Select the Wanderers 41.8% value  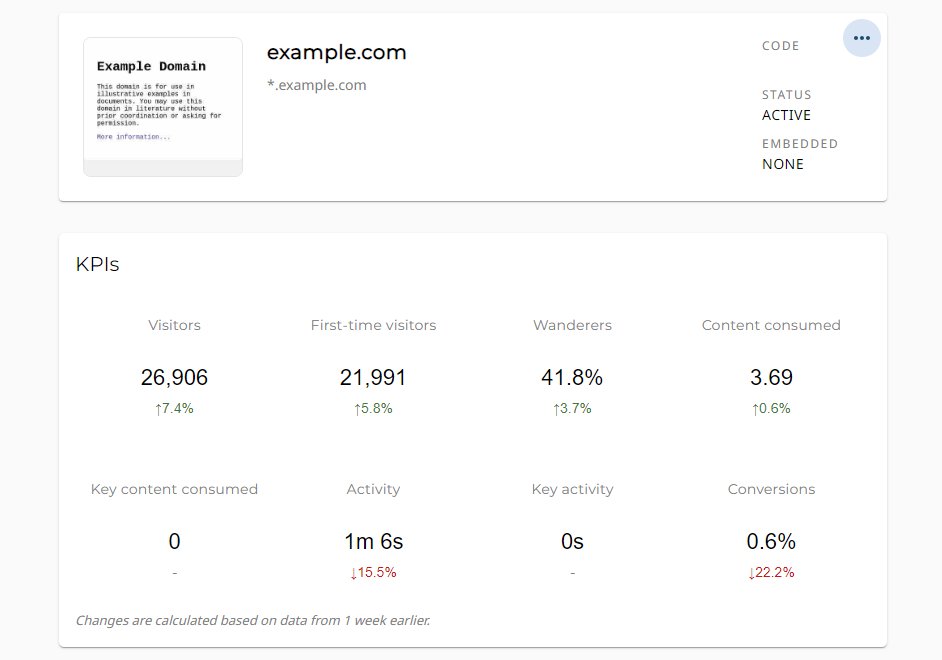(572, 378)
